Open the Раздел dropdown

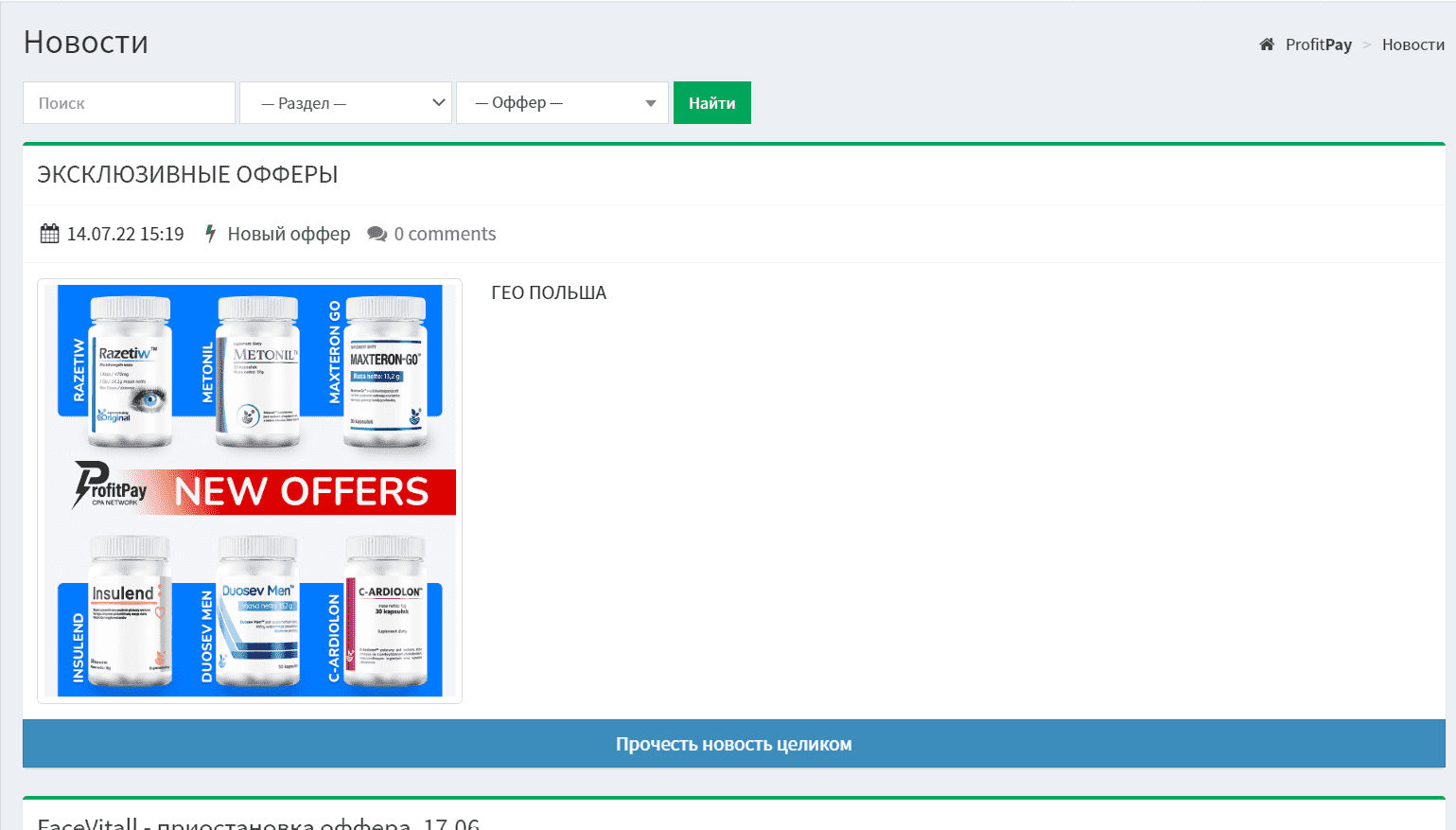[345, 102]
